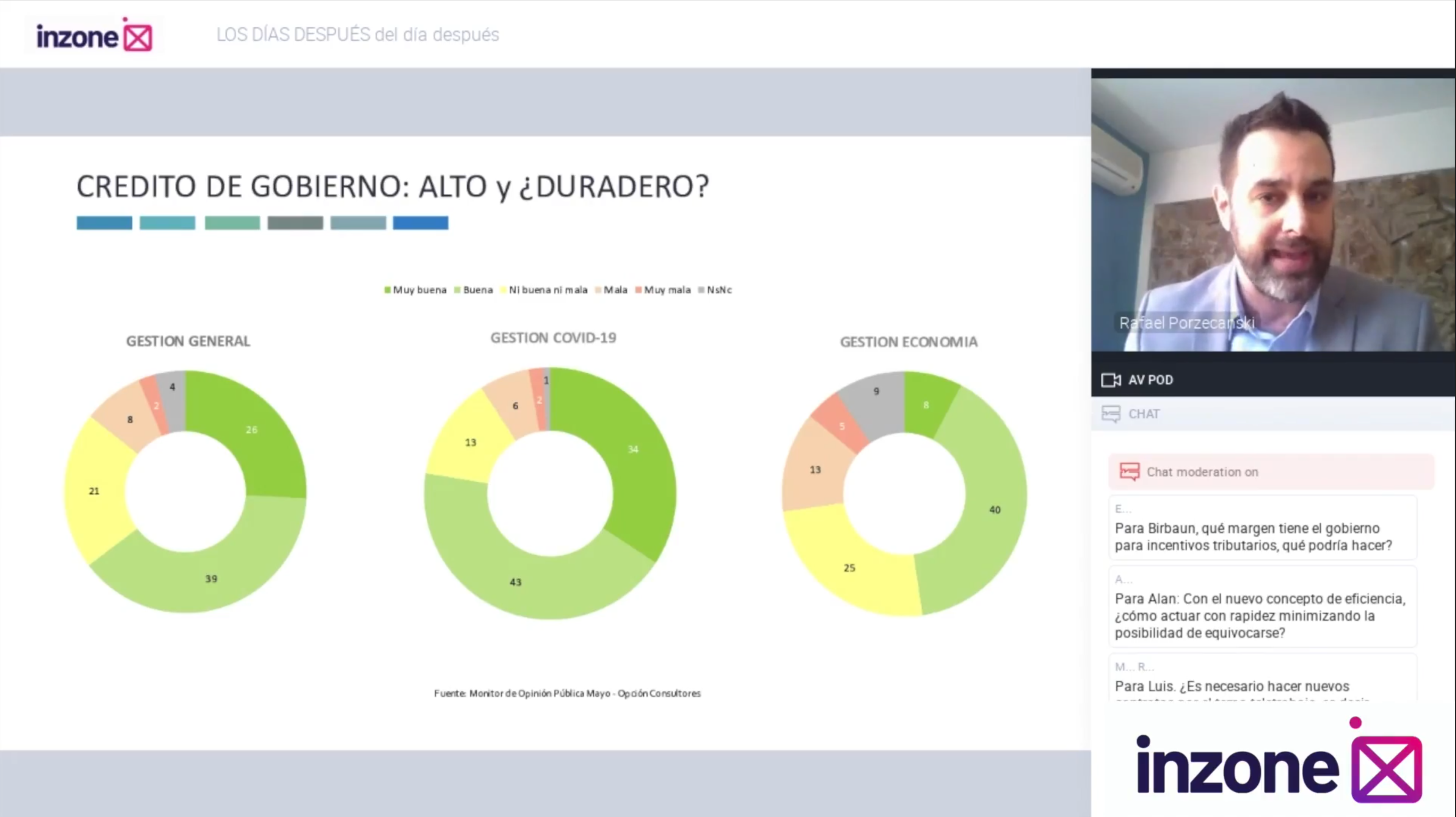
Task: Click the 43 segment in Covid-19 chart
Action: pos(516,582)
